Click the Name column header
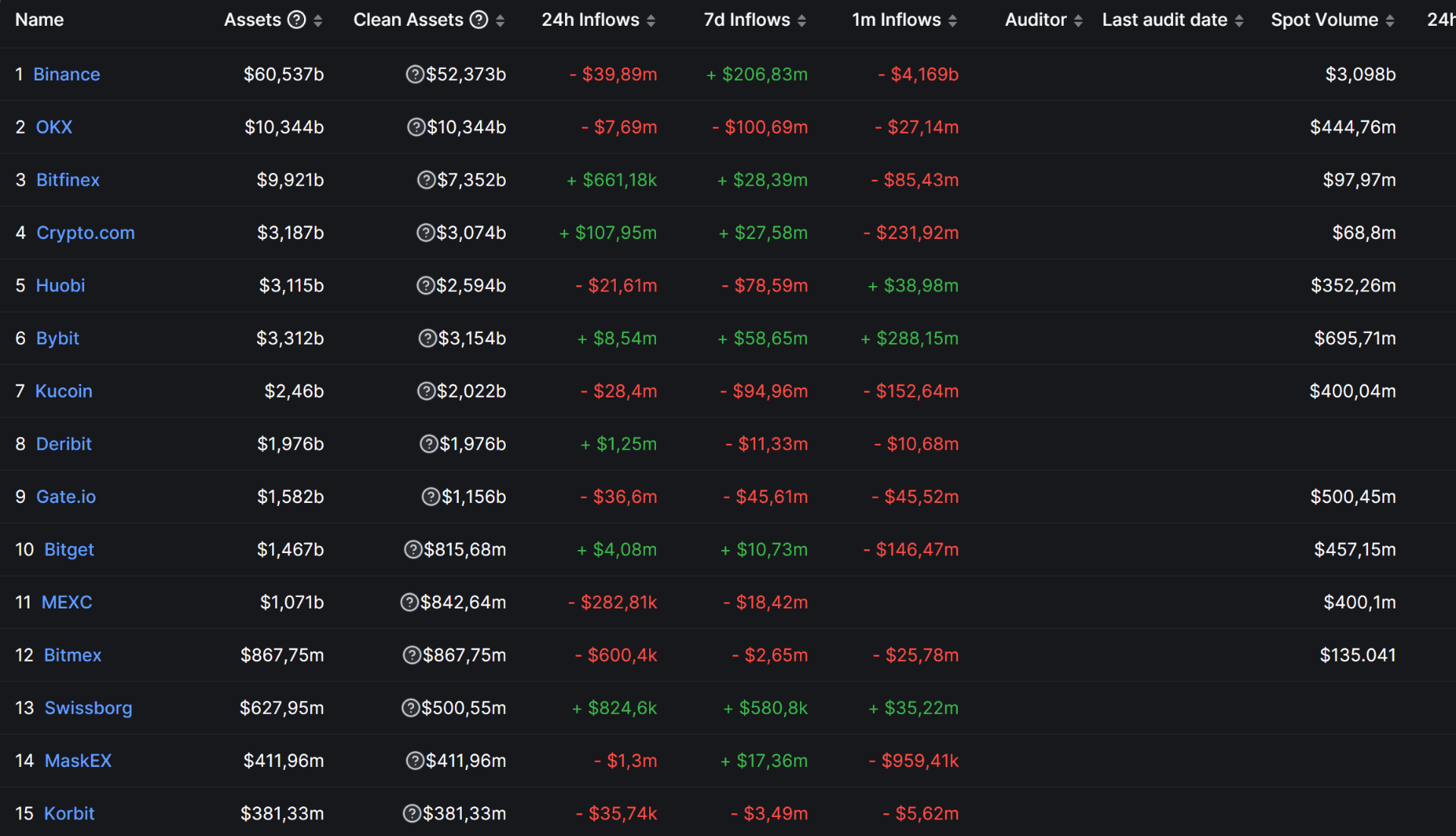 point(39,20)
